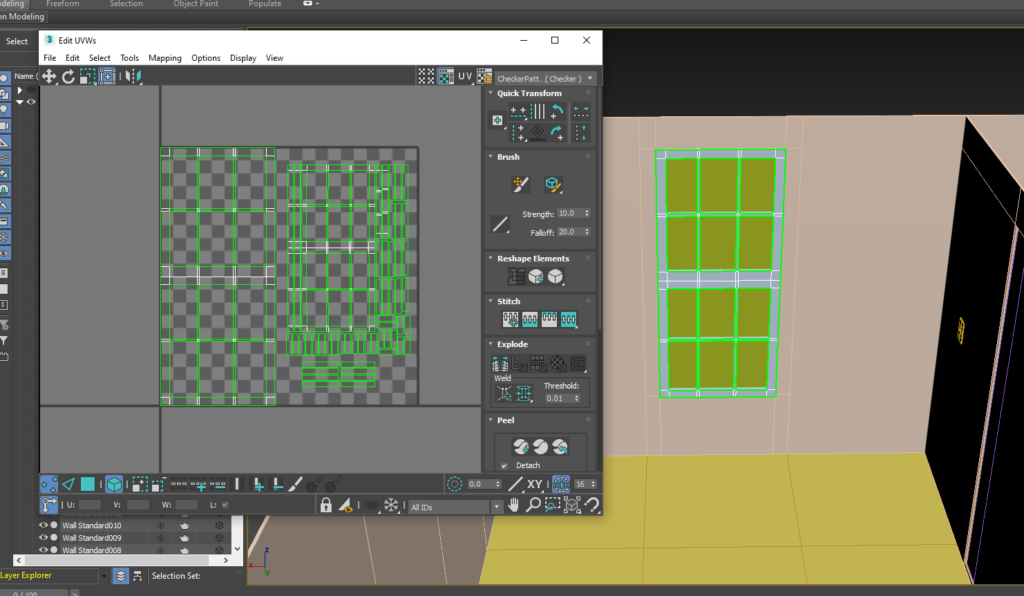This screenshot has width=1024, height=596.
Task: Activate the Rotate tool in the UV editor
Action: tap(68, 77)
